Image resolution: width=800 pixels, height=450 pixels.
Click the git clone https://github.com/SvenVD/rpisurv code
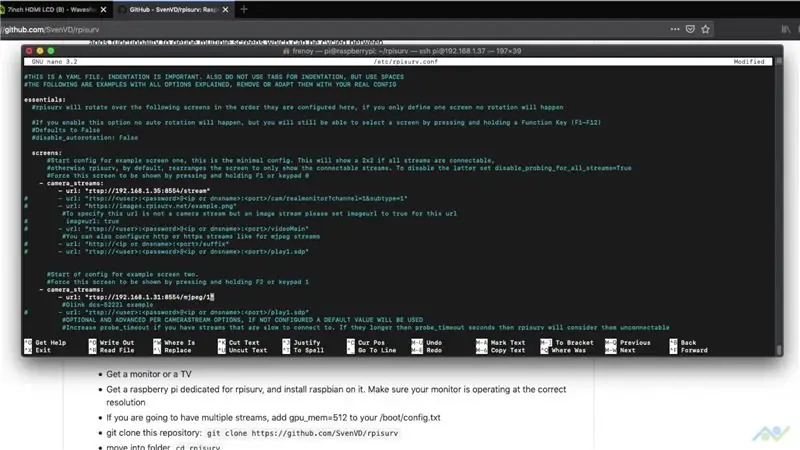click(x=302, y=433)
